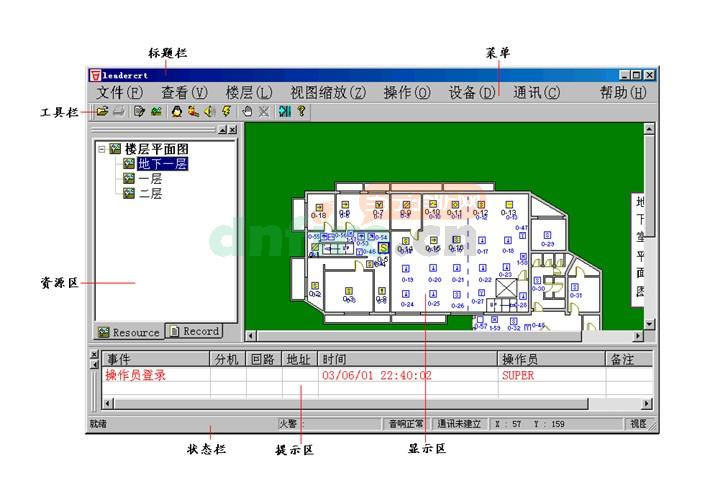Click the penguin icon in toolbar
Viewport: 720px width, 483px height.
(177, 112)
